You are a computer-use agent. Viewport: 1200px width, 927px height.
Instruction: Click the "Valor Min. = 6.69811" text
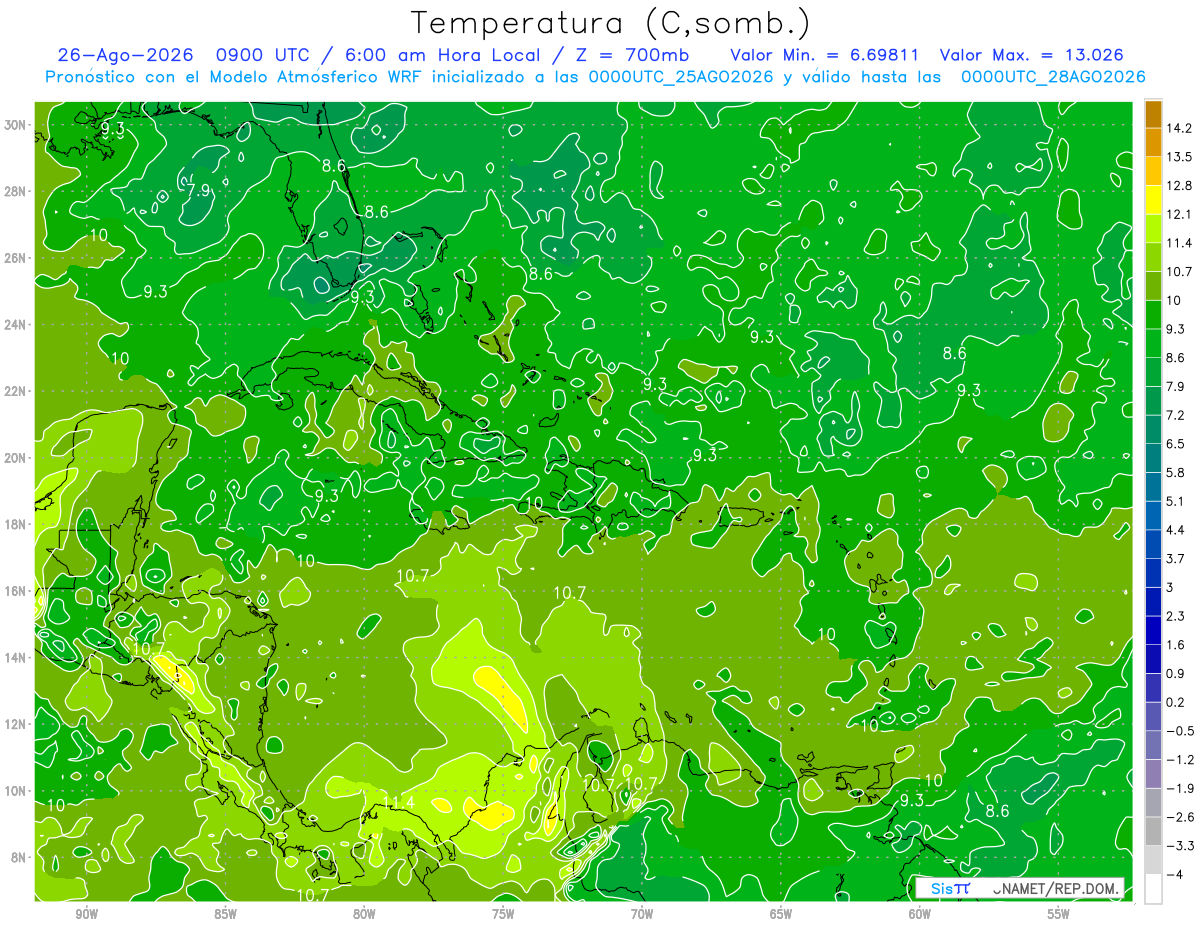(x=824, y=55)
